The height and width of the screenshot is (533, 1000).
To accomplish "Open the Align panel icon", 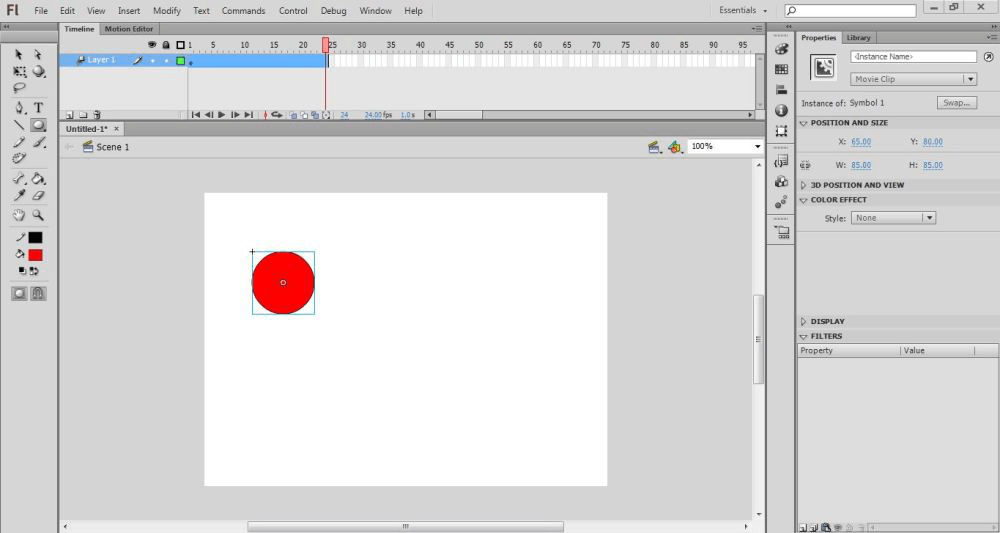I will [781, 90].
